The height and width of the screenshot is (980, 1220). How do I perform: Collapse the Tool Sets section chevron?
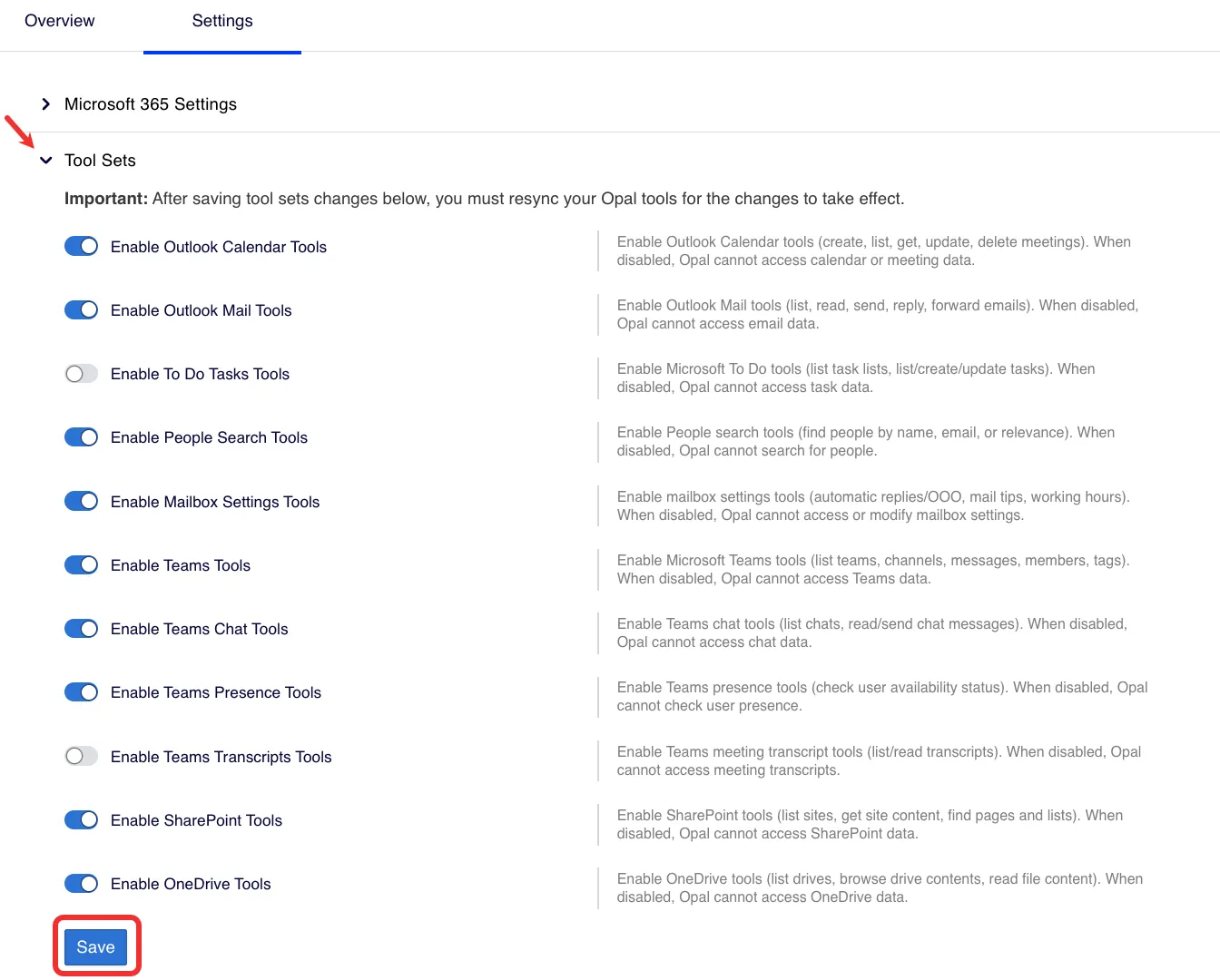[46, 161]
